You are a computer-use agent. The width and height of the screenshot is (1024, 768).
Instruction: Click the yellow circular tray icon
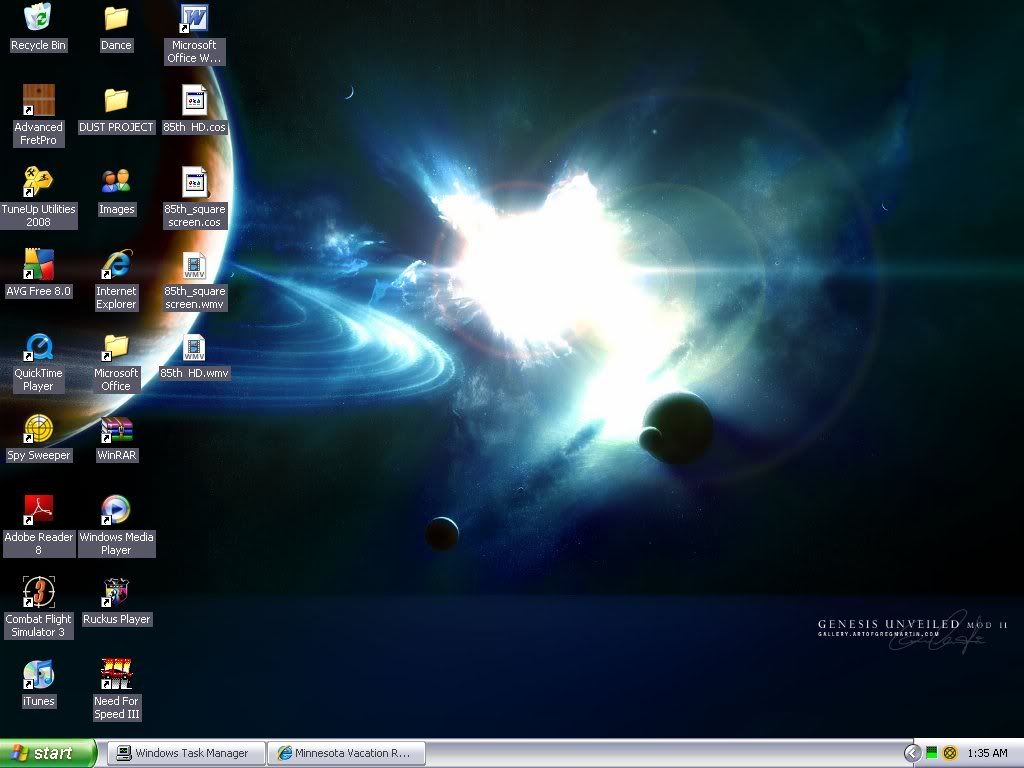pos(950,753)
